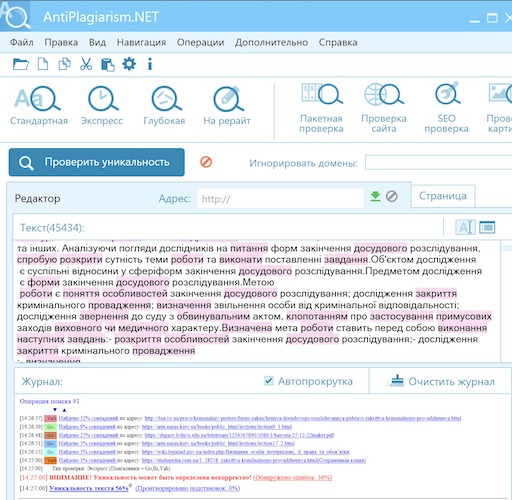The width and height of the screenshot is (512, 500).
Task: Click the blue Go badge at 14:26:51
Action: click(x=51, y=444)
